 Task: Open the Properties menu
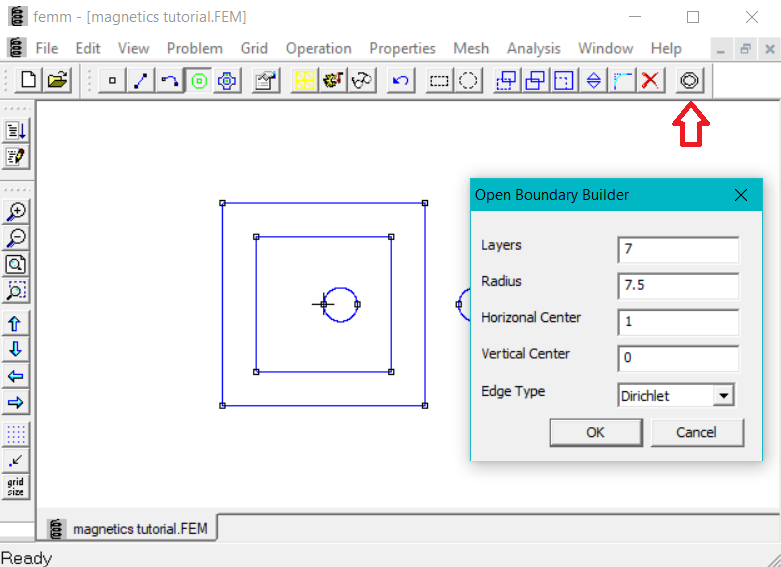coord(402,48)
